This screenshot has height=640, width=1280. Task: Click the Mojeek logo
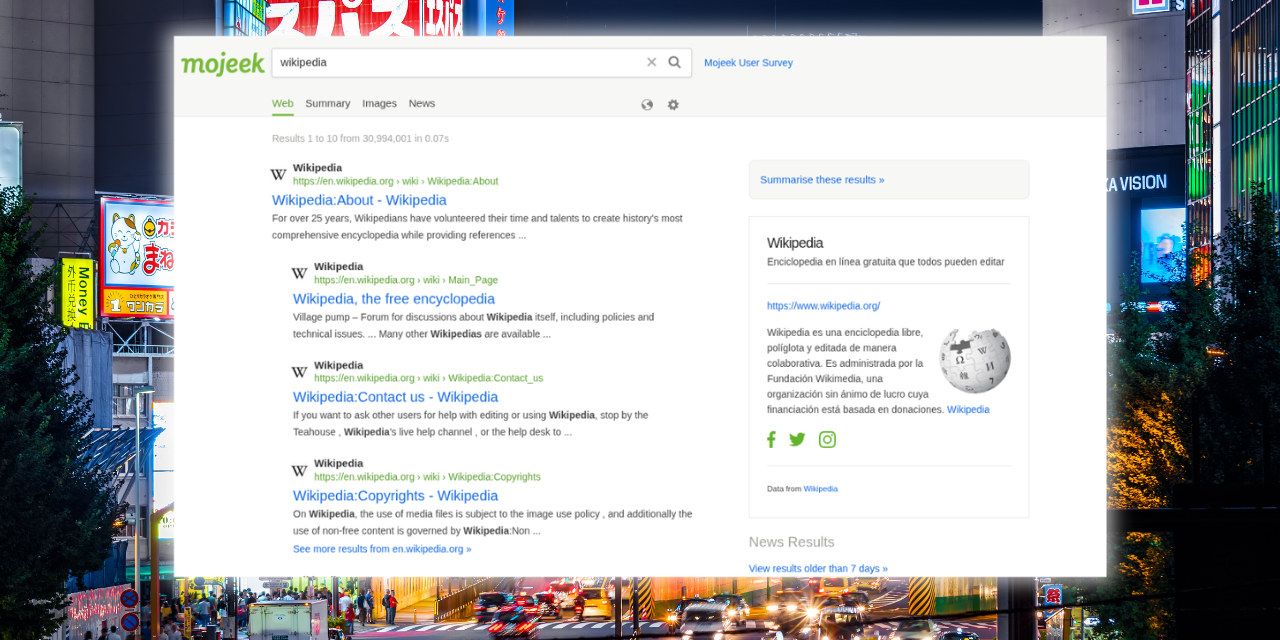tap(223, 63)
